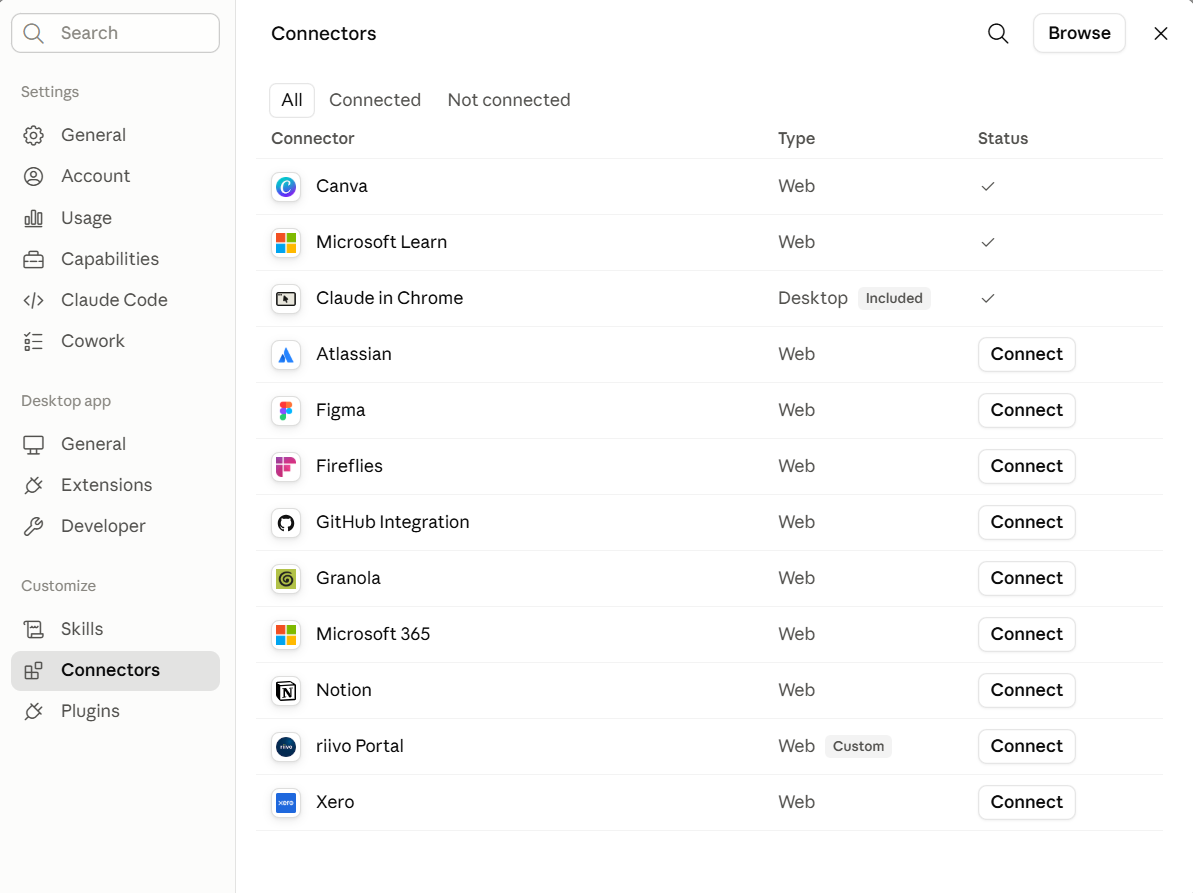This screenshot has height=893, width=1193.
Task: Connect the Figma connector
Action: pos(1026,411)
